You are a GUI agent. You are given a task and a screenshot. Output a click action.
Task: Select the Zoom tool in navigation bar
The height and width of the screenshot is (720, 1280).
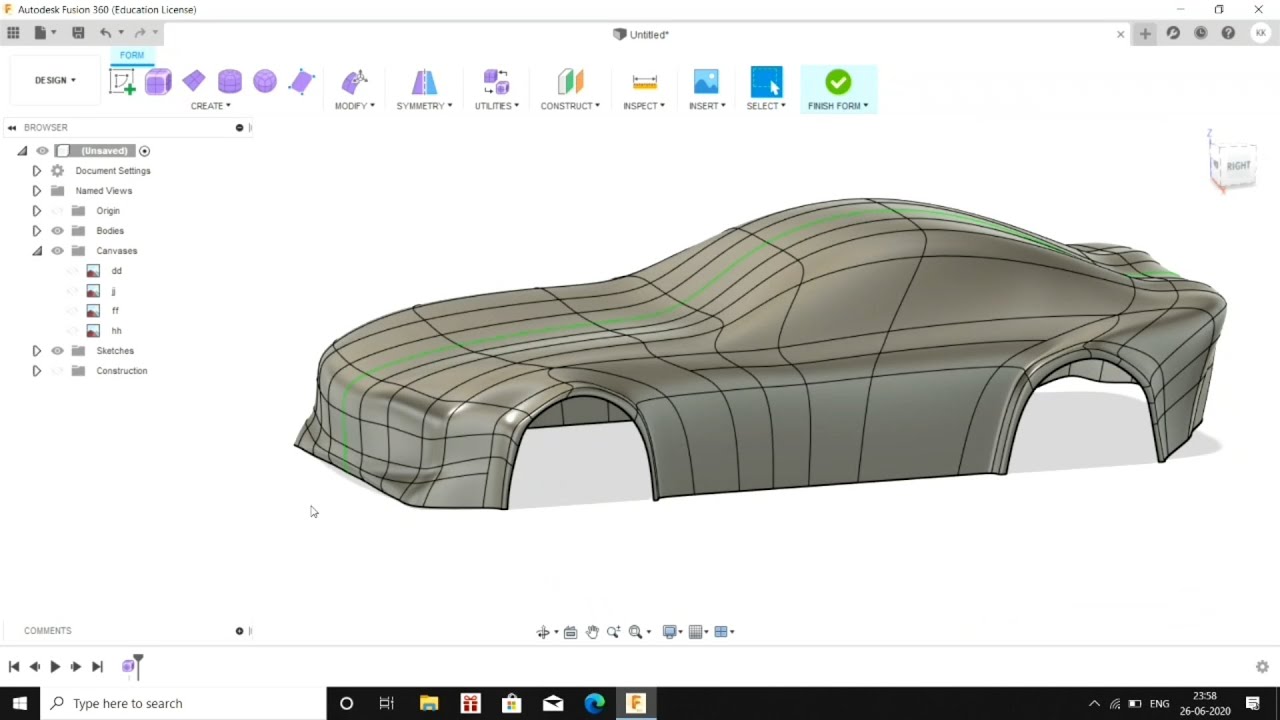click(613, 632)
